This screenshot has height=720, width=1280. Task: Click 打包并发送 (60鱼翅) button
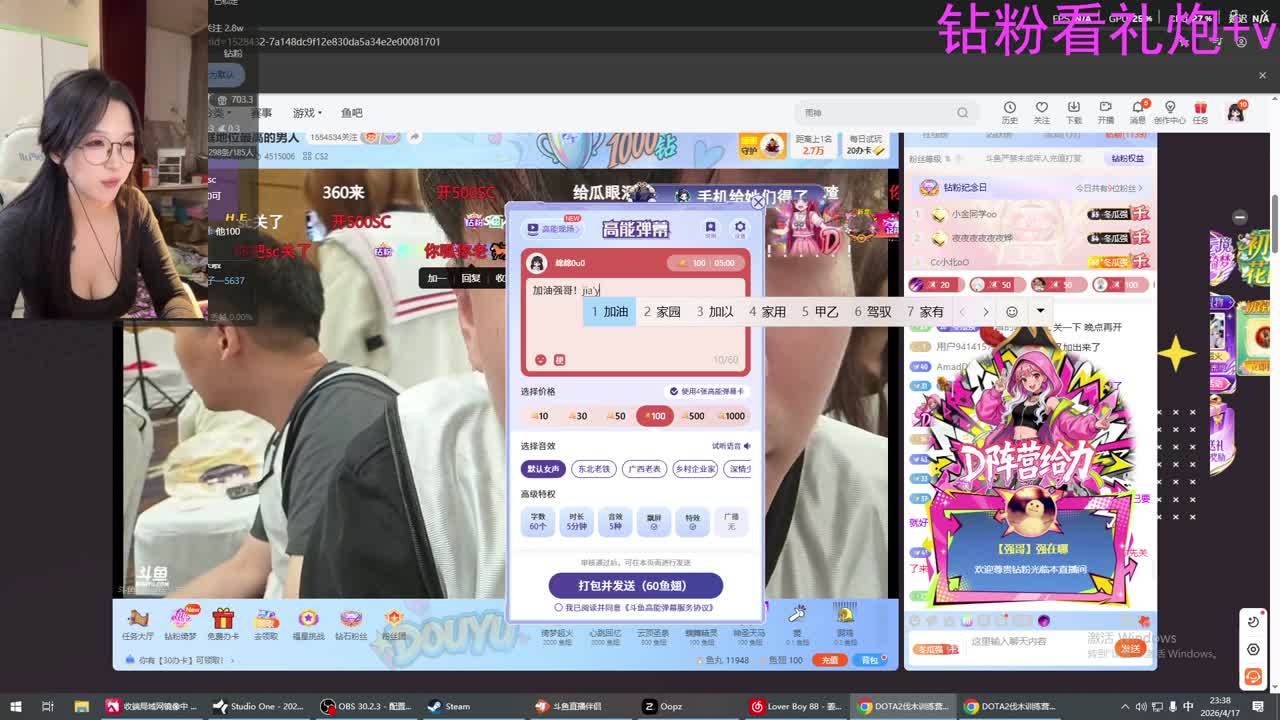click(x=635, y=585)
